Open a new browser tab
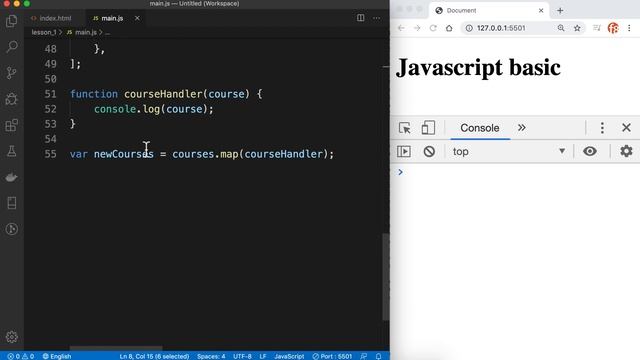The image size is (640, 360). point(560,11)
